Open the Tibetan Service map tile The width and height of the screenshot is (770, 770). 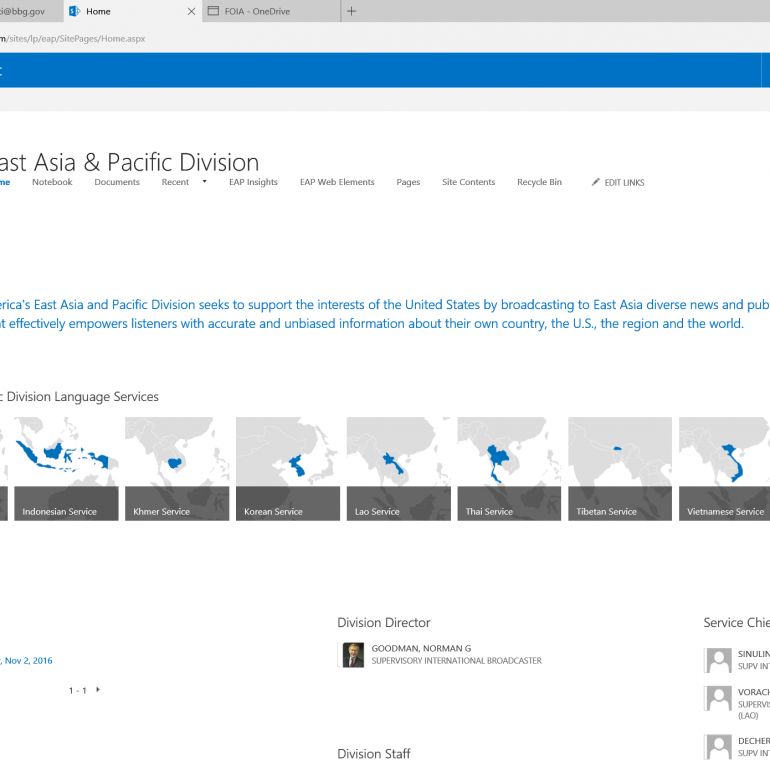(x=620, y=469)
